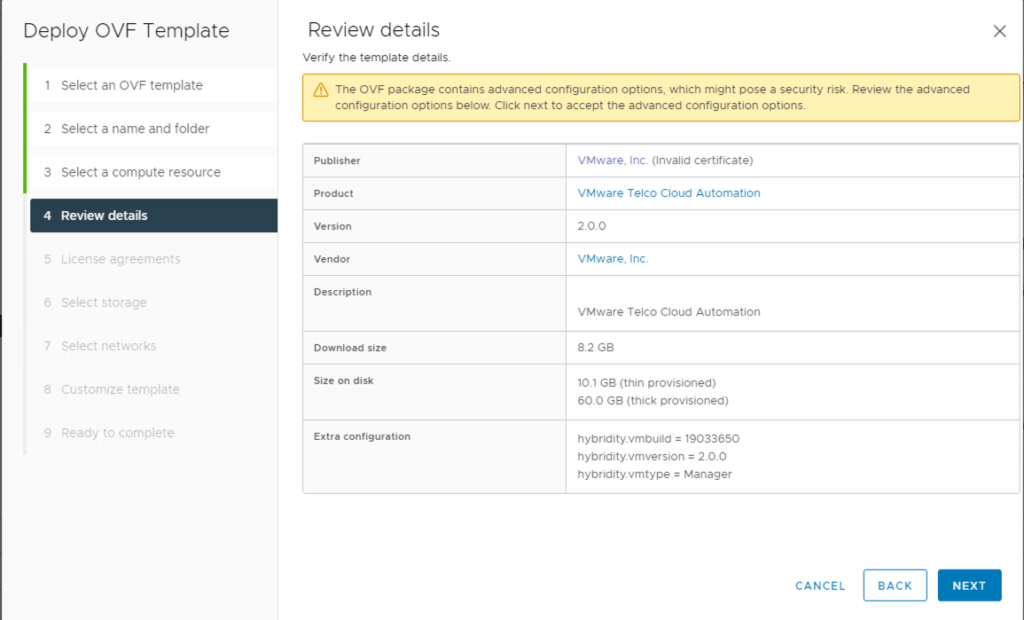Image resolution: width=1024 pixels, height=620 pixels.
Task: Select step 5 License agreements
Action: click(153, 259)
